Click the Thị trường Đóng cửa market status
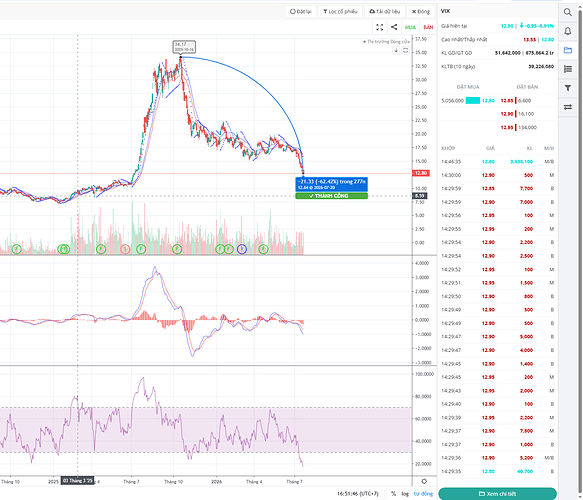The width and height of the screenshot is (583, 500). coord(386,41)
